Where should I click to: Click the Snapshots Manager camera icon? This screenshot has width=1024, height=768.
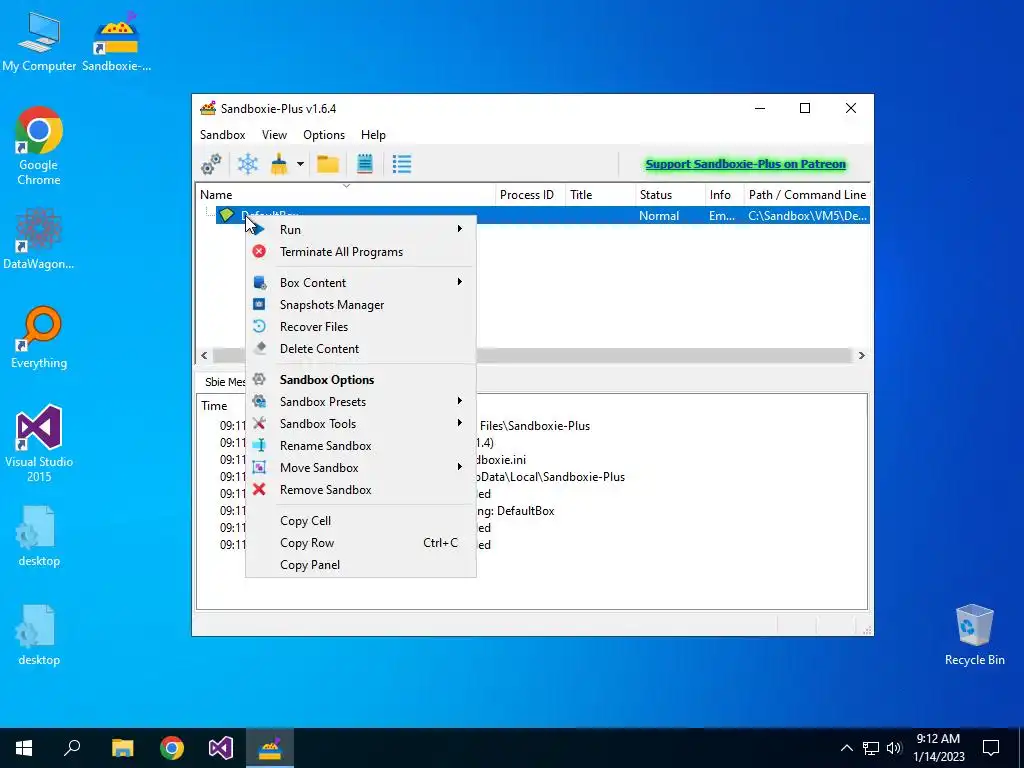259,304
